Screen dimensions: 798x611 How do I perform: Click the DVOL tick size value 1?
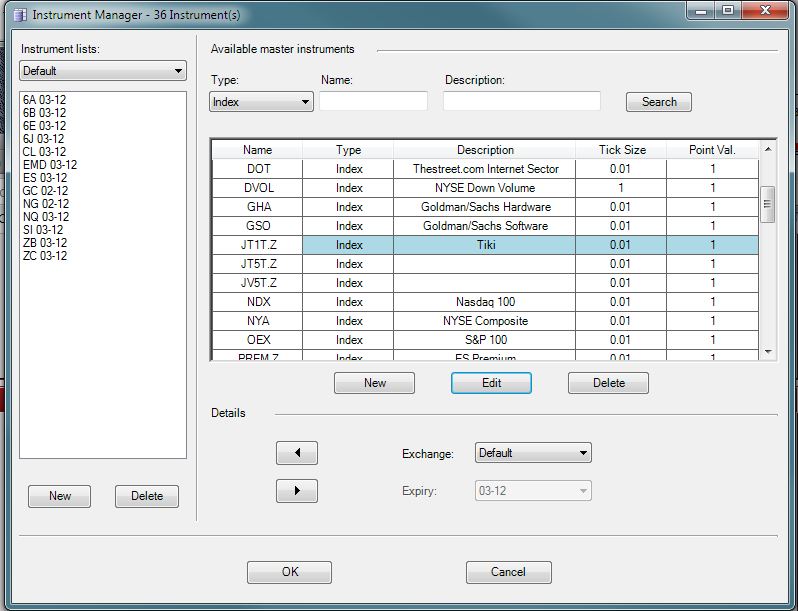click(x=621, y=188)
